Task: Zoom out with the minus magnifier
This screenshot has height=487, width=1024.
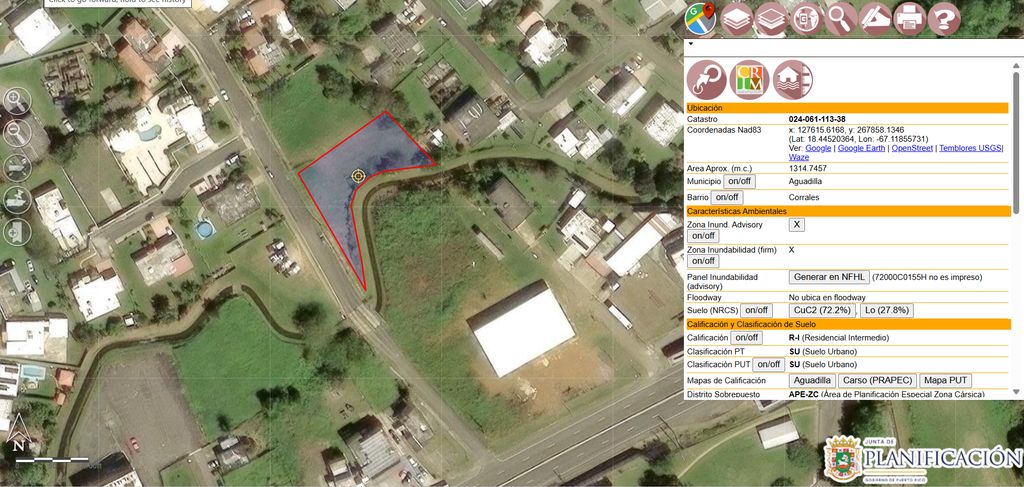Action: (x=16, y=133)
